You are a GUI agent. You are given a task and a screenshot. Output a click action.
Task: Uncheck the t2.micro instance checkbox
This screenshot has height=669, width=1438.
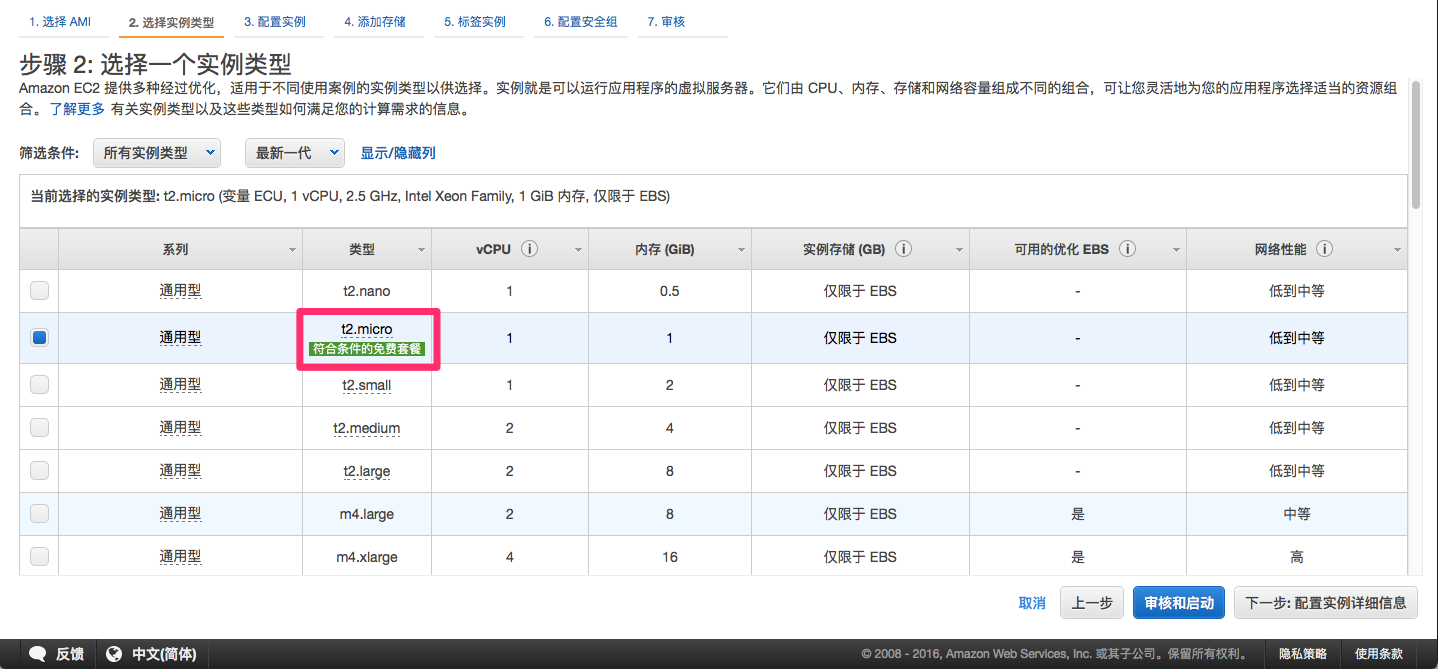click(39, 338)
